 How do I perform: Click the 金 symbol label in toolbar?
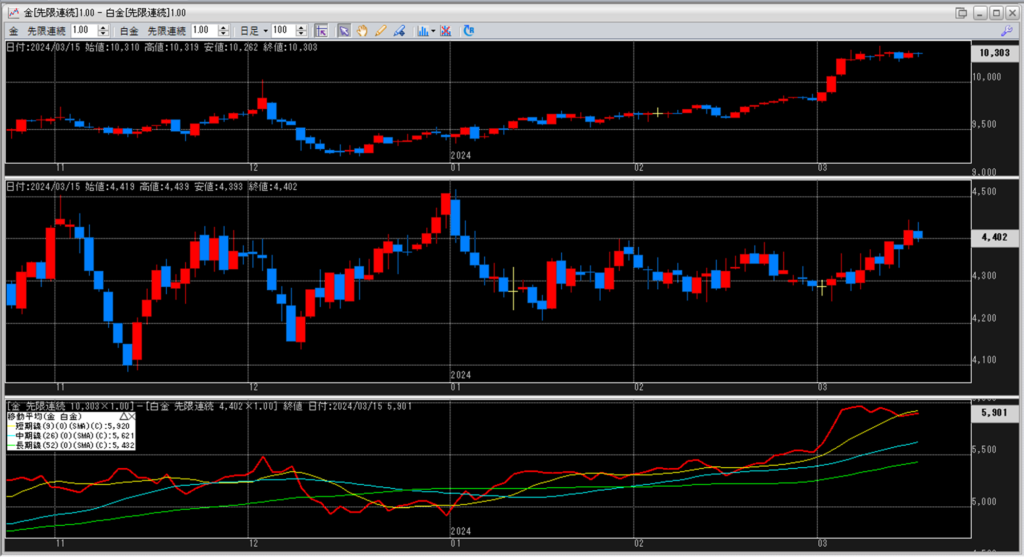click(x=14, y=31)
